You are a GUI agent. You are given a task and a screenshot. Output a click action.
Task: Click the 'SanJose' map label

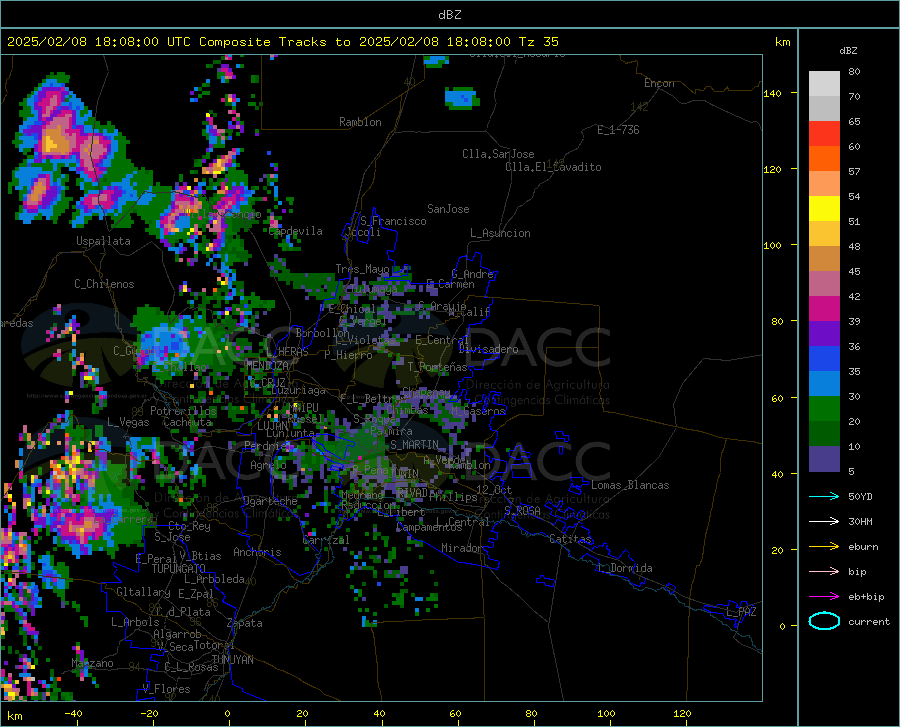(448, 209)
